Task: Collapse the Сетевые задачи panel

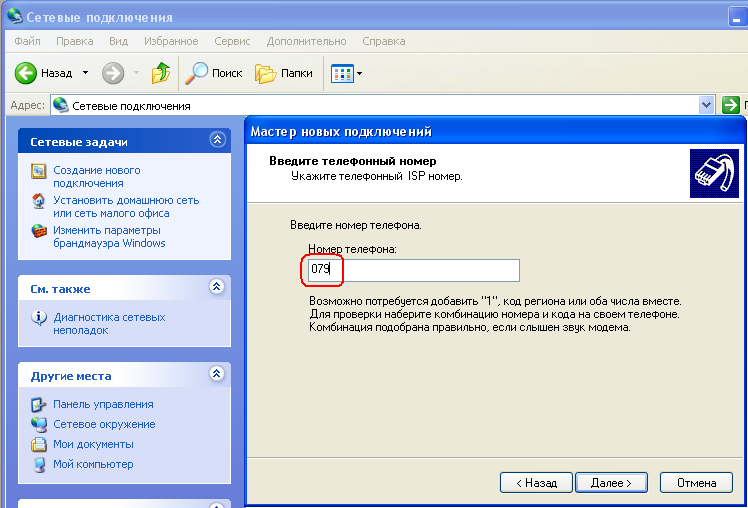Action: coord(218,139)
